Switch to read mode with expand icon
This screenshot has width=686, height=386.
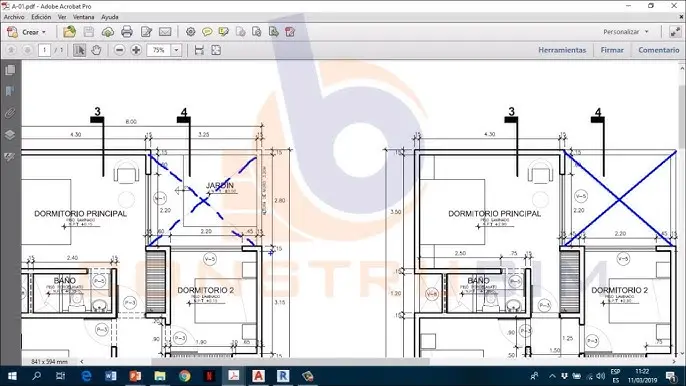[675, 32]
